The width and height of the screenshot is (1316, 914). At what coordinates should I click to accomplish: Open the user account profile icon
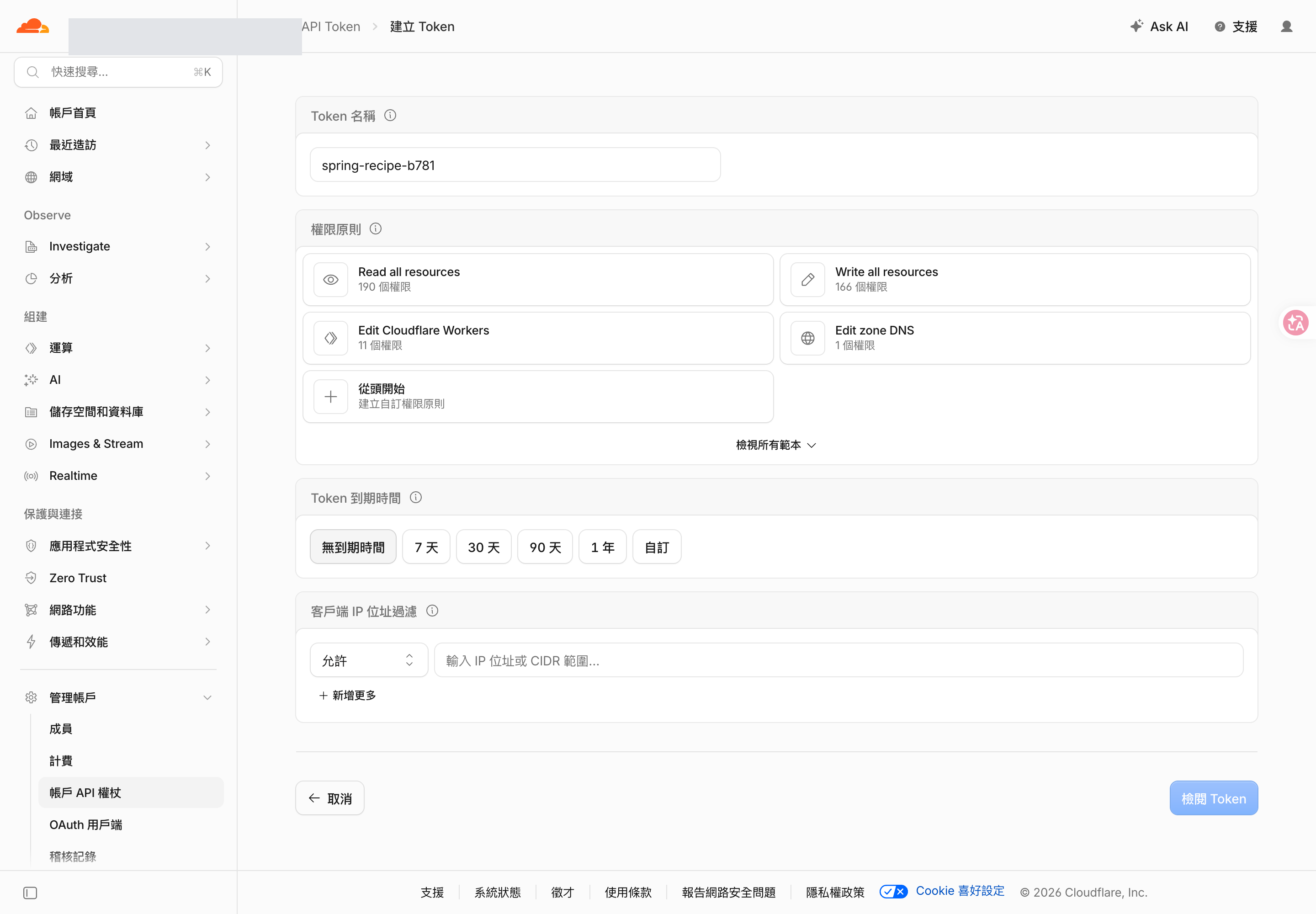pyautogui.click(x=1286, y=27)
